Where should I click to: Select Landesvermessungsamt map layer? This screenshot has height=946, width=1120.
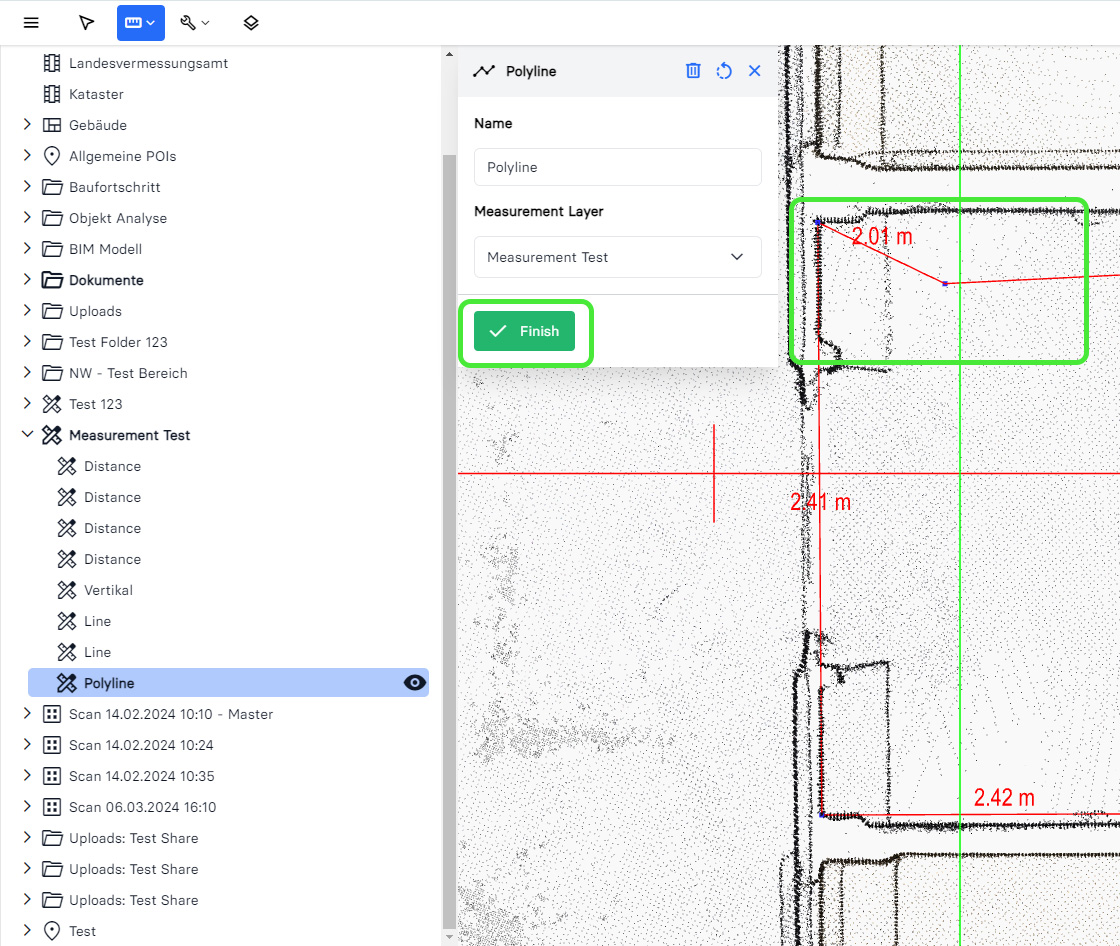[148, 63]
